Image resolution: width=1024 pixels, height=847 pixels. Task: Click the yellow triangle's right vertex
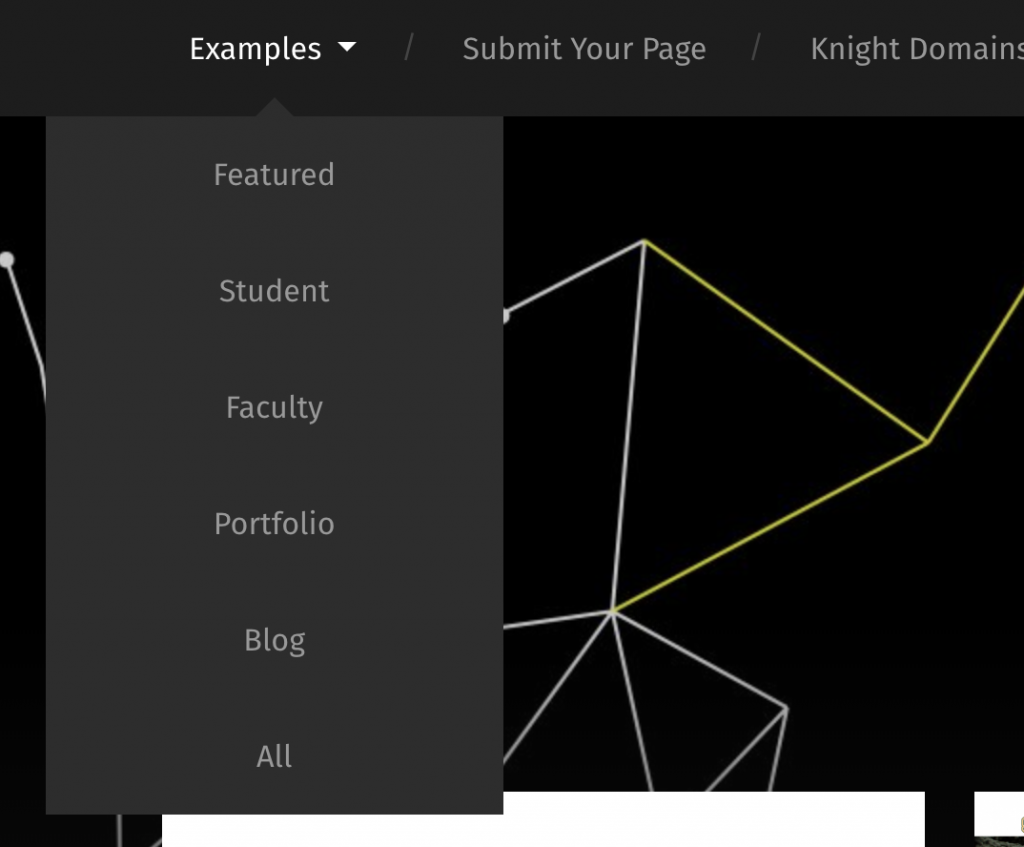tap(928, 440)
